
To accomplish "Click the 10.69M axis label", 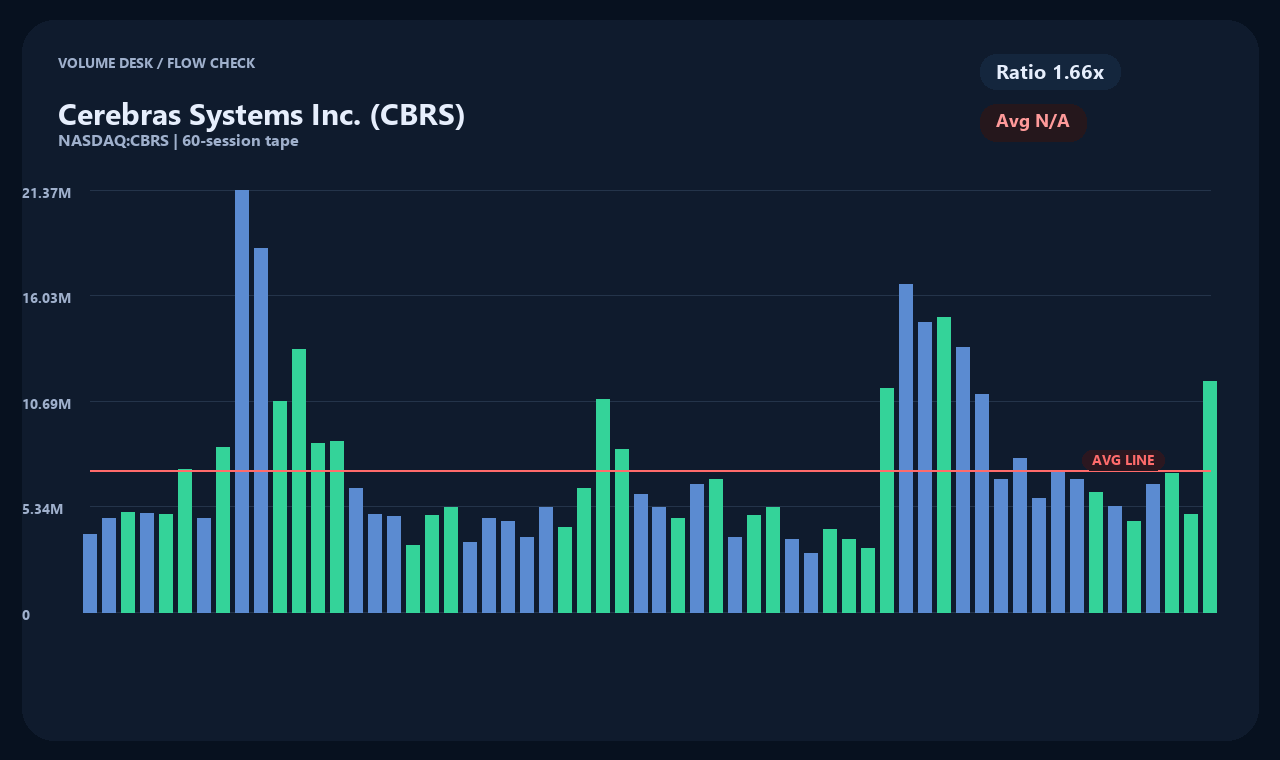I will [x=47, y=404].
